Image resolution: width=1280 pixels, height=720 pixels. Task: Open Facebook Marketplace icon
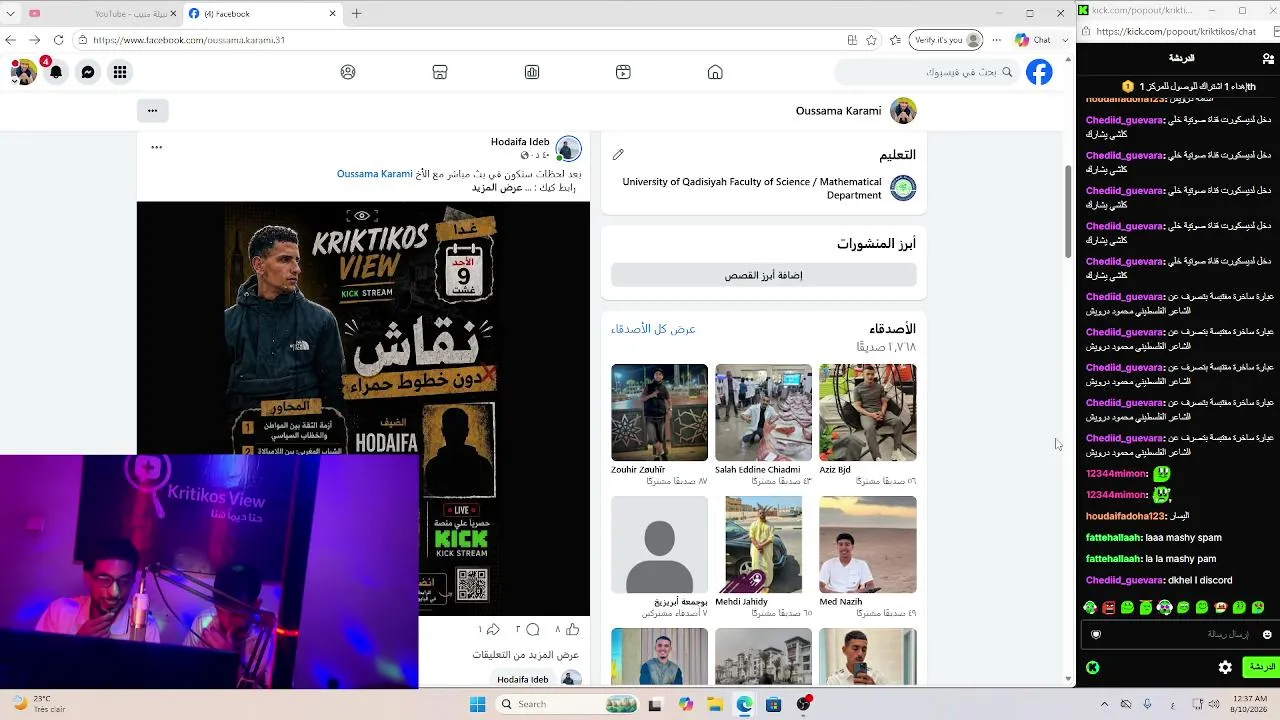coord(440,72)
